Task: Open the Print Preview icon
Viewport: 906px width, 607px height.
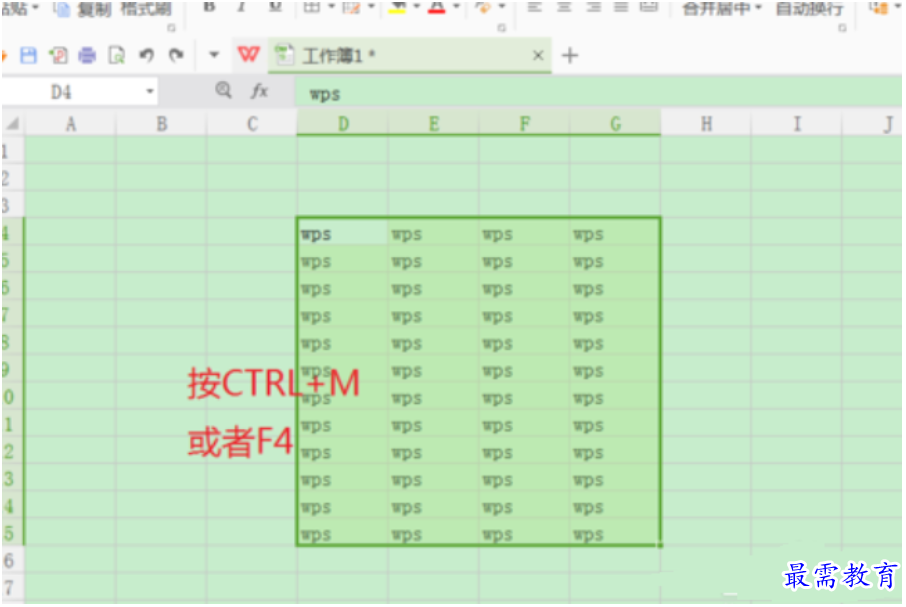Action: coord(117,55)
